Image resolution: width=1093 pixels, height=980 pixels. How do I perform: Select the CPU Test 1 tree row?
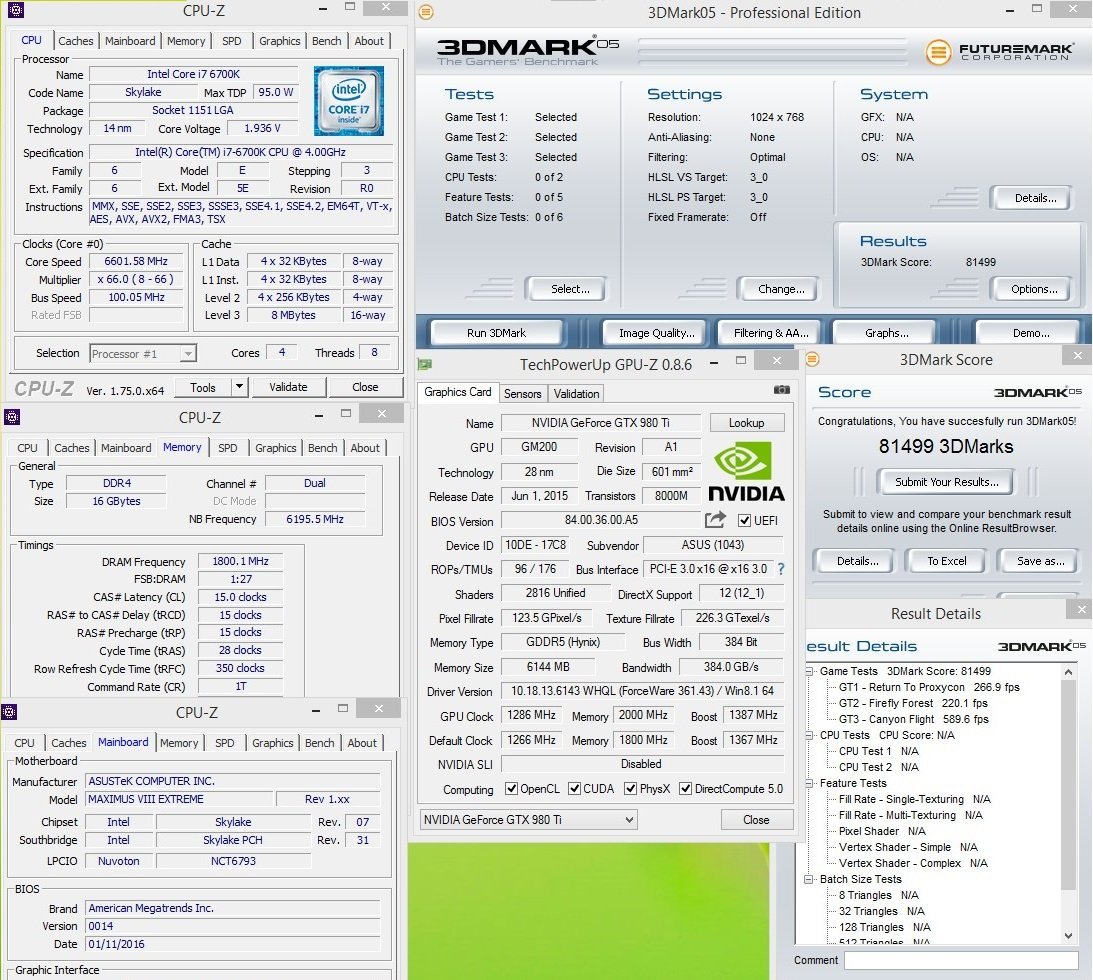click(878, 751)
